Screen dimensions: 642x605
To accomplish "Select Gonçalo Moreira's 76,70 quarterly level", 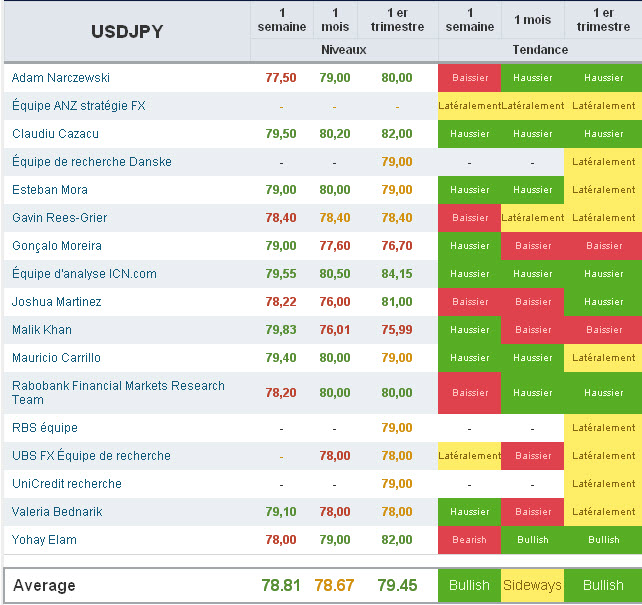I will pos(397,246).
